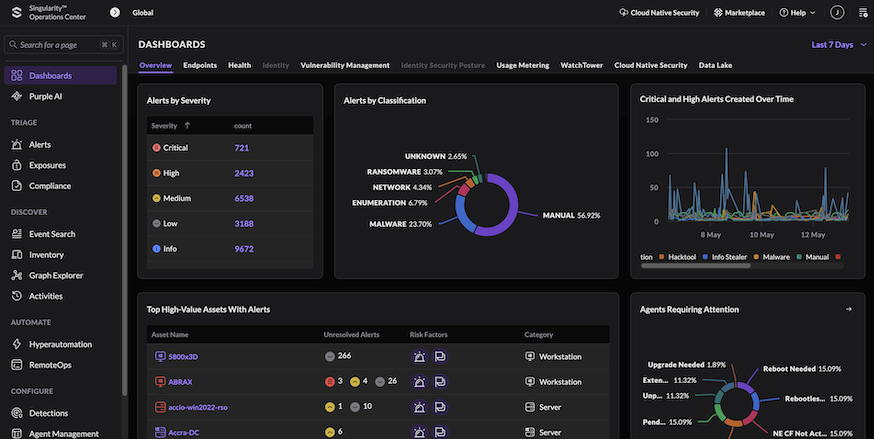874x439 pixels.
Task: Click the Singularity logo icon
Action: 17,12
